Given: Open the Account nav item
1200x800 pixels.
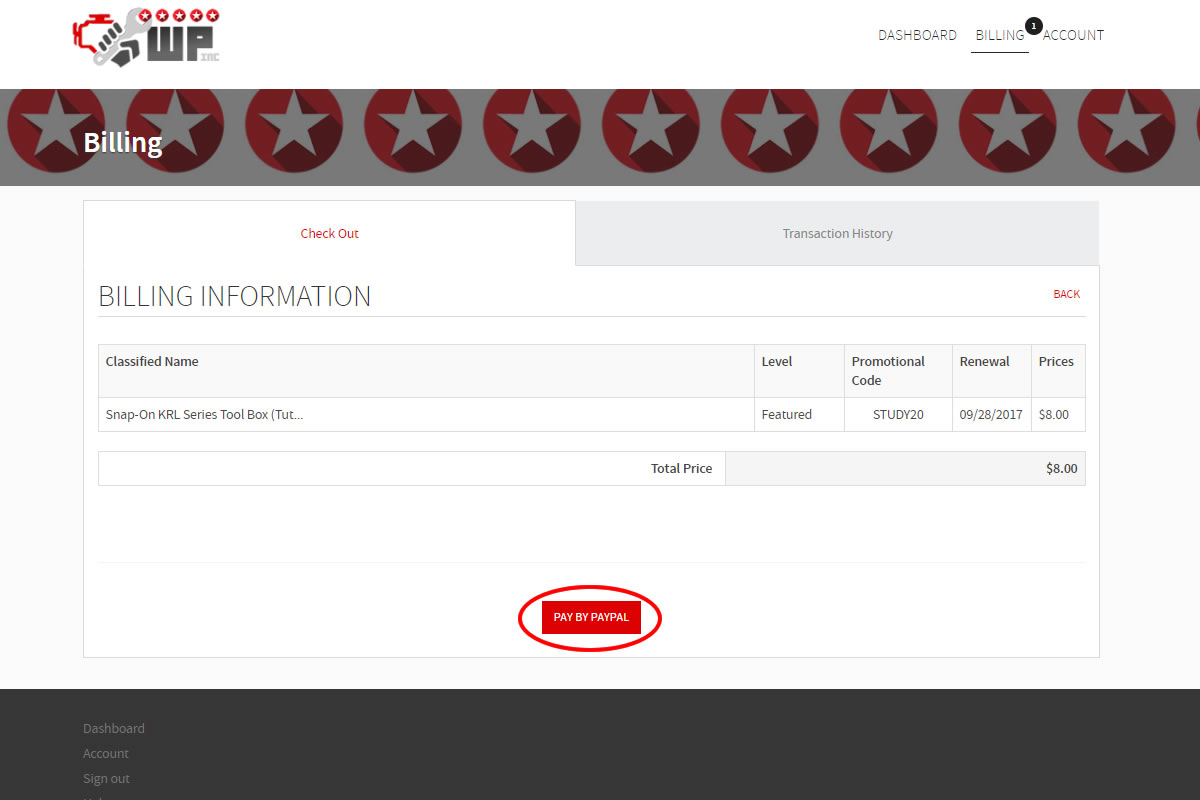Looking at the screenshot, I should 1073,35.
